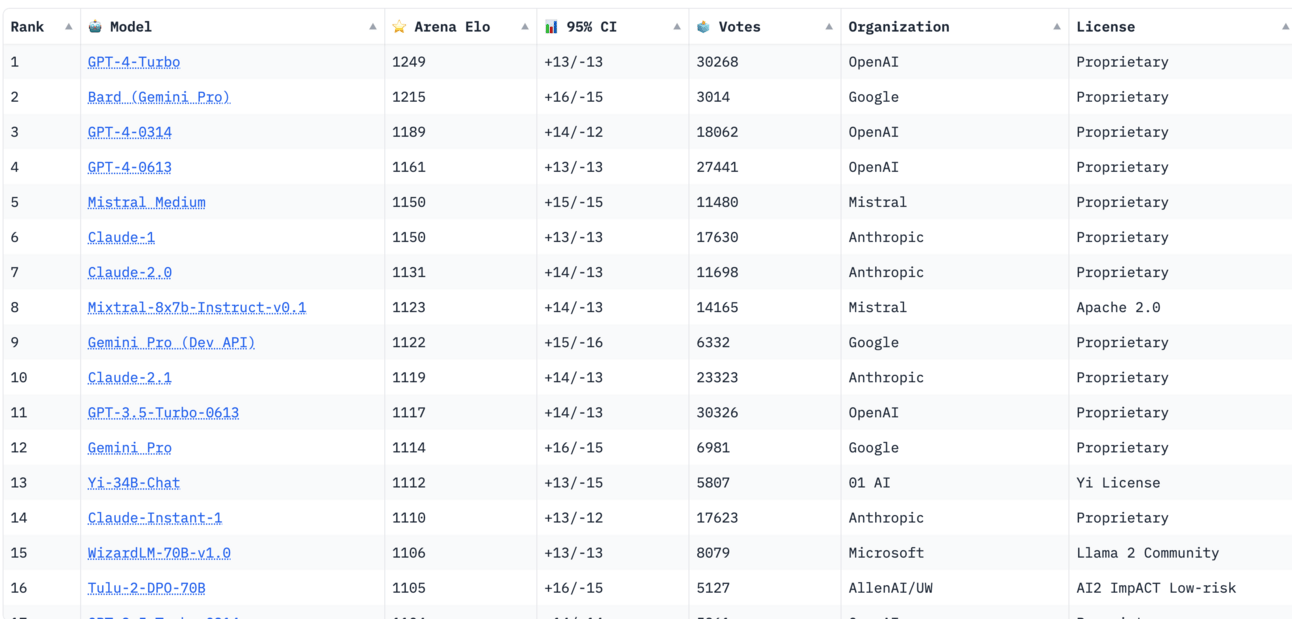Image resolution: width=1292 pixels, height=619 pixels.
Task: Click the ballot box icon beside Votes
Action: tap(703, 27)
